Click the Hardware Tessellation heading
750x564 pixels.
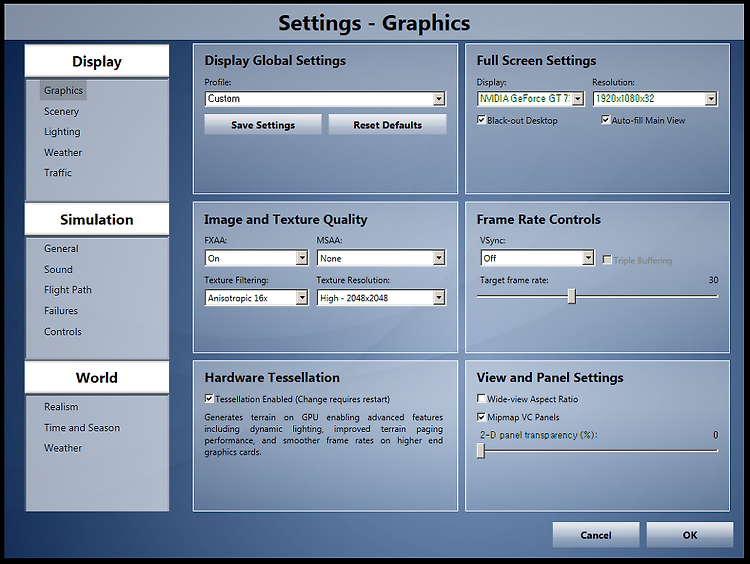(x=272, y=377)
